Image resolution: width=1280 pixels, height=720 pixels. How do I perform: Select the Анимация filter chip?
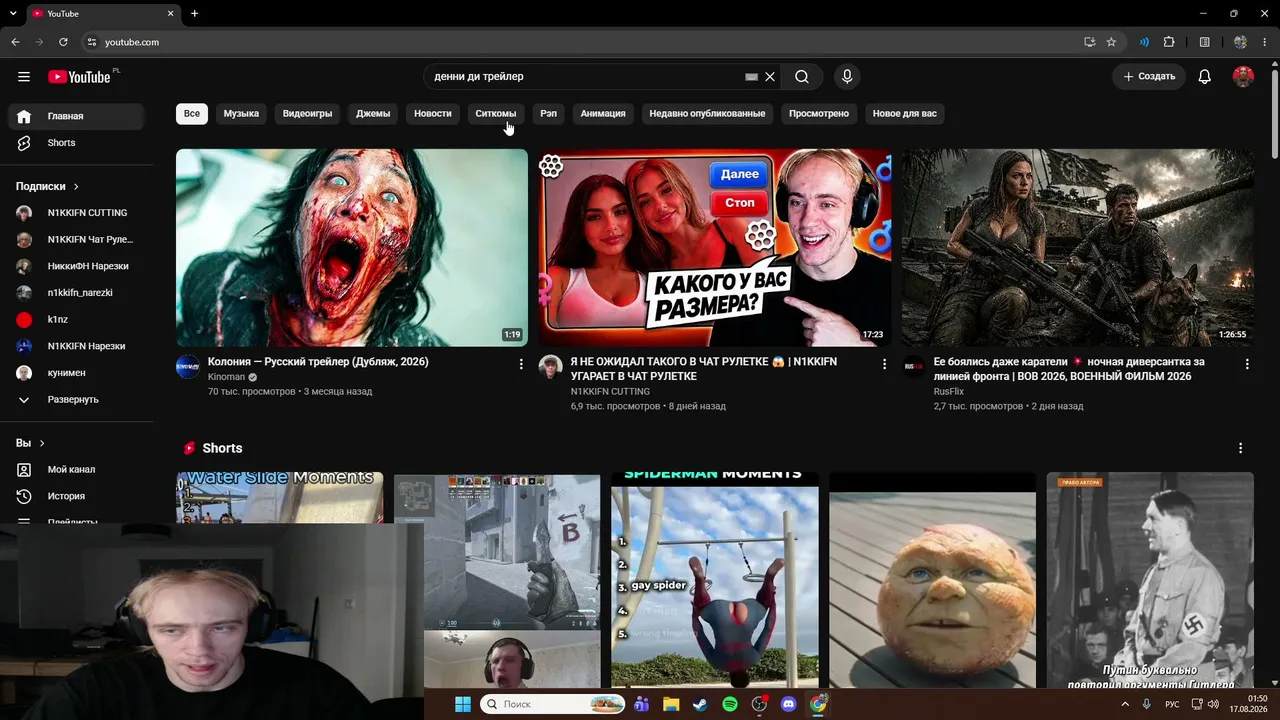(x=603, y=114)
